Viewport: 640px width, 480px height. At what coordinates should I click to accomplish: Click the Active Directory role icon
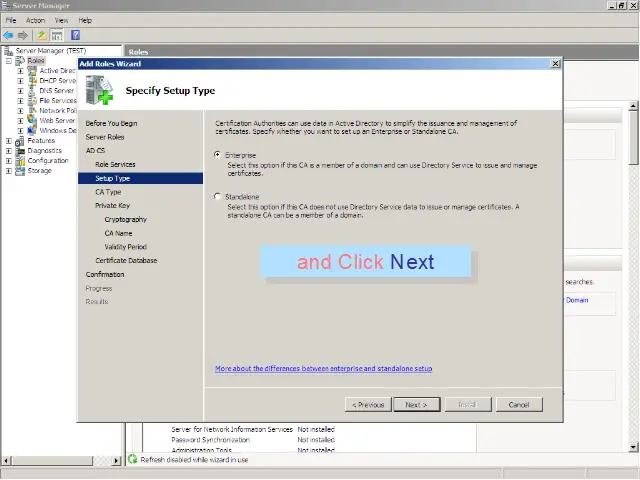[x=32, y=71]
